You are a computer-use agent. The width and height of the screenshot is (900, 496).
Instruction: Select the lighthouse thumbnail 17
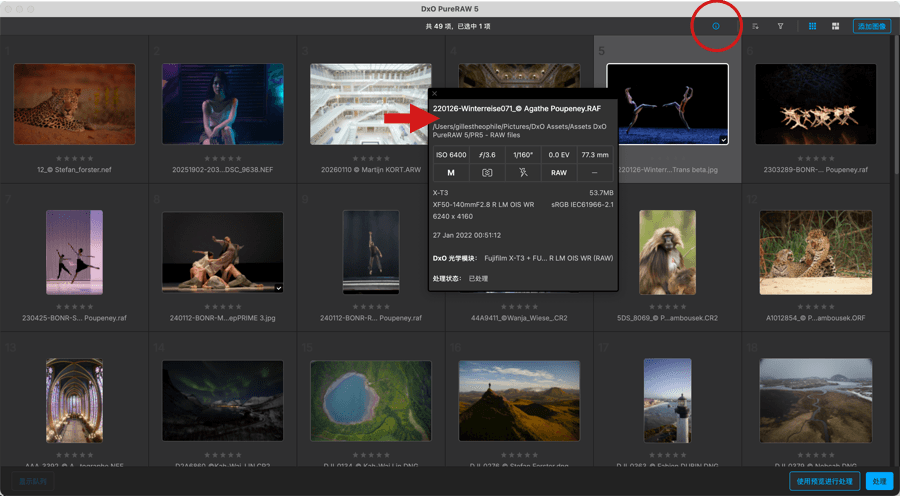click(x=668, y=401)
